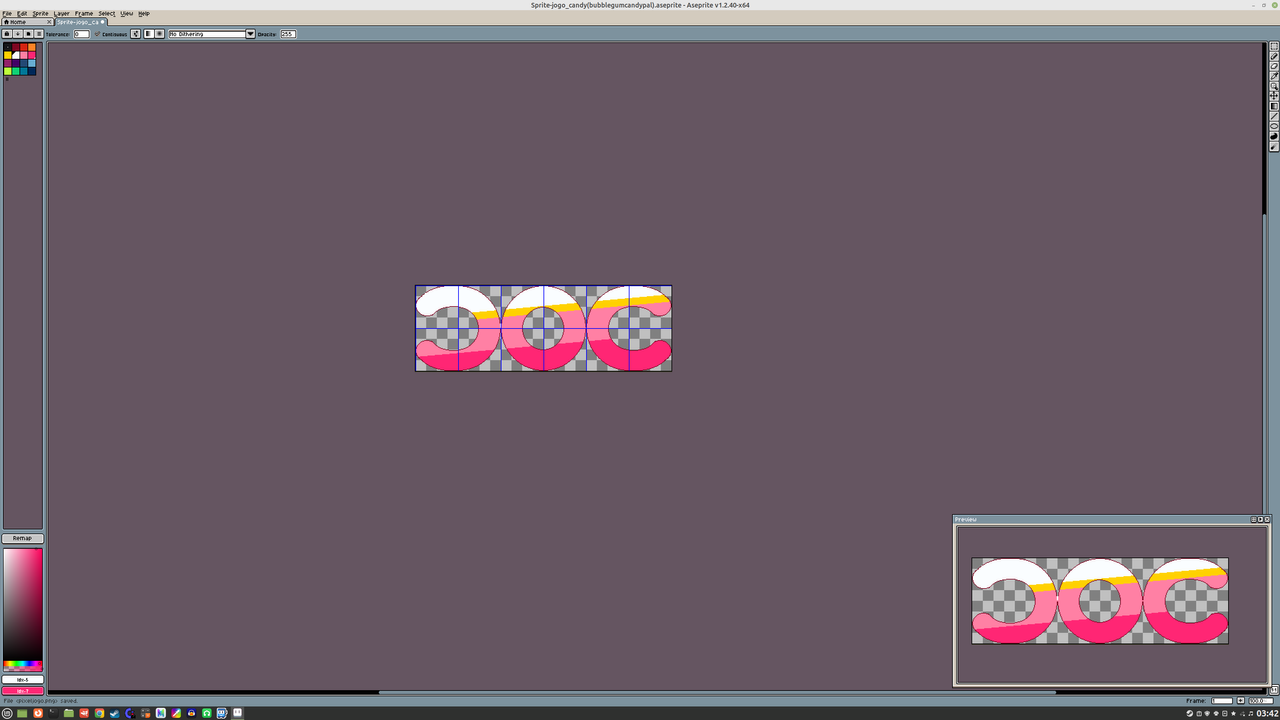Click the Frame number field
Image resolution: width=1280 pixels, height=720 pixels.
(1222, 701)
